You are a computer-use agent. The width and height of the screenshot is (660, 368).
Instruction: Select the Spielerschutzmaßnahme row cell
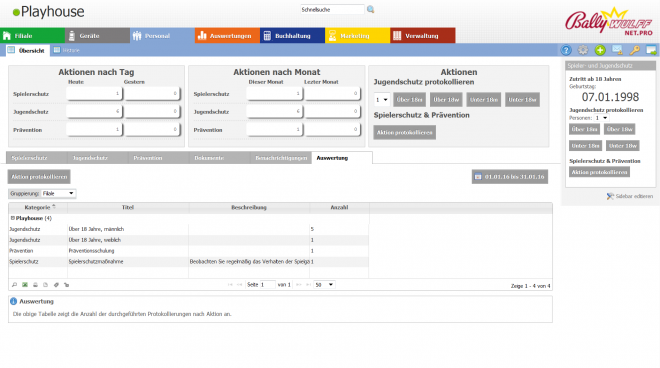128,261
